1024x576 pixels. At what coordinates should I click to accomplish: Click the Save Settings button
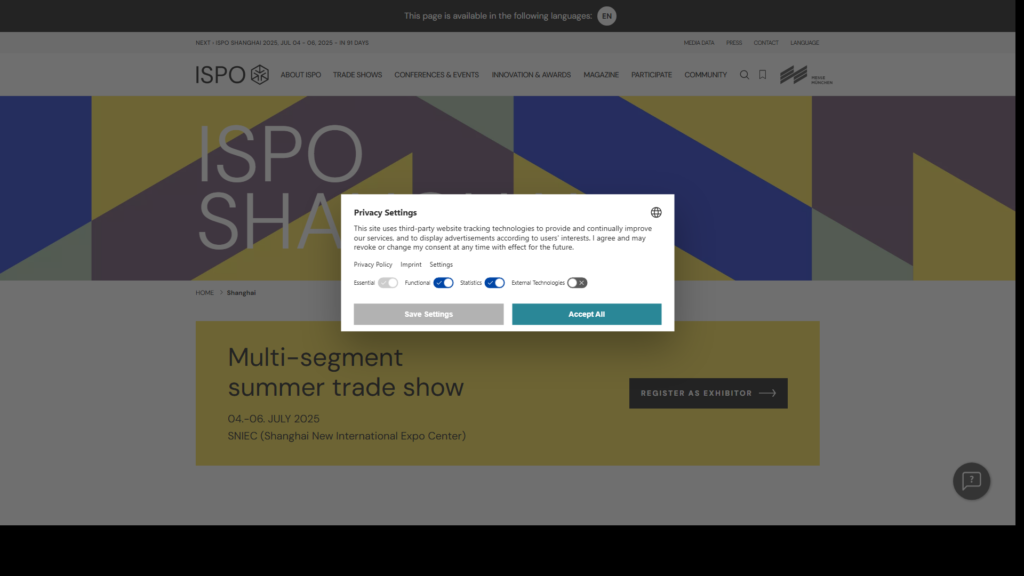coord(428,314)
